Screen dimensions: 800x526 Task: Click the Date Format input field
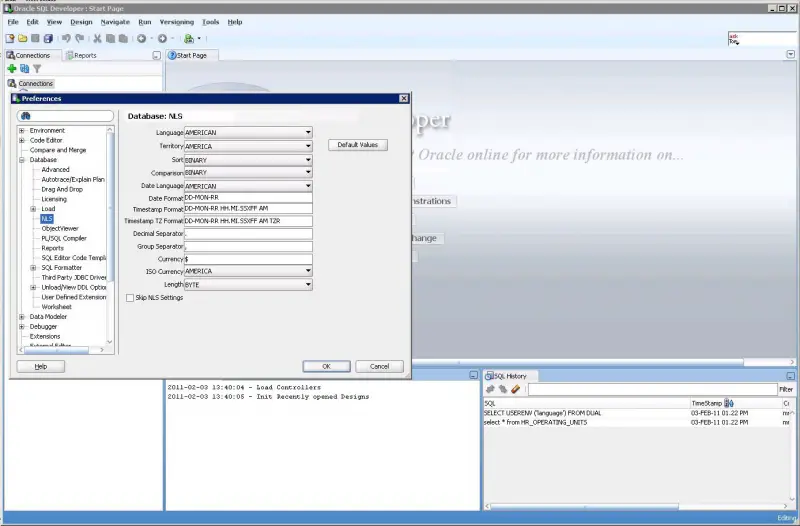coord(248,197)
